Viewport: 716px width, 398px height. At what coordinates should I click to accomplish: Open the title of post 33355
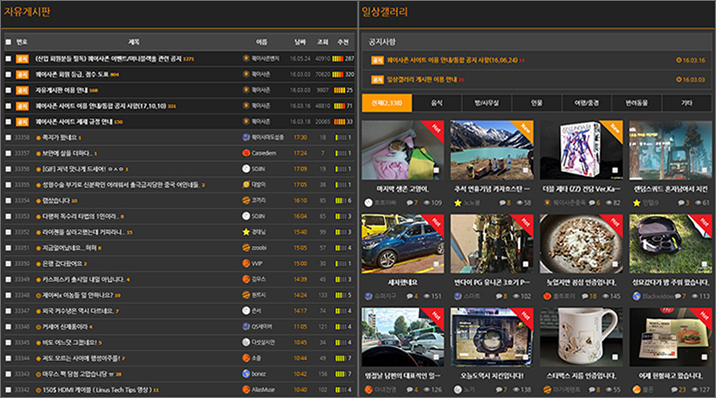pyautogui.click(x=121, y=185)
